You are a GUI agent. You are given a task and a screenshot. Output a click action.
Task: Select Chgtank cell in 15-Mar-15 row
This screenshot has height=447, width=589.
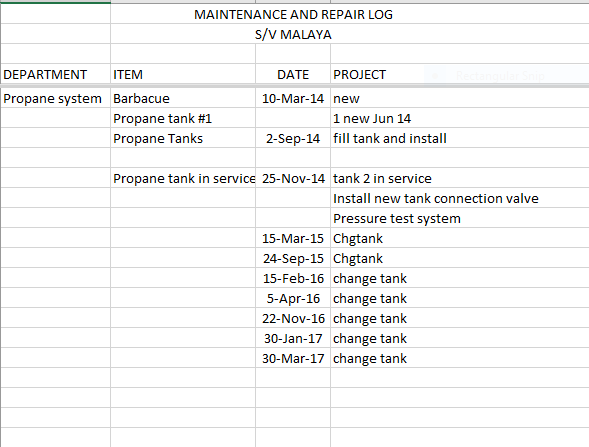point(460,238)
